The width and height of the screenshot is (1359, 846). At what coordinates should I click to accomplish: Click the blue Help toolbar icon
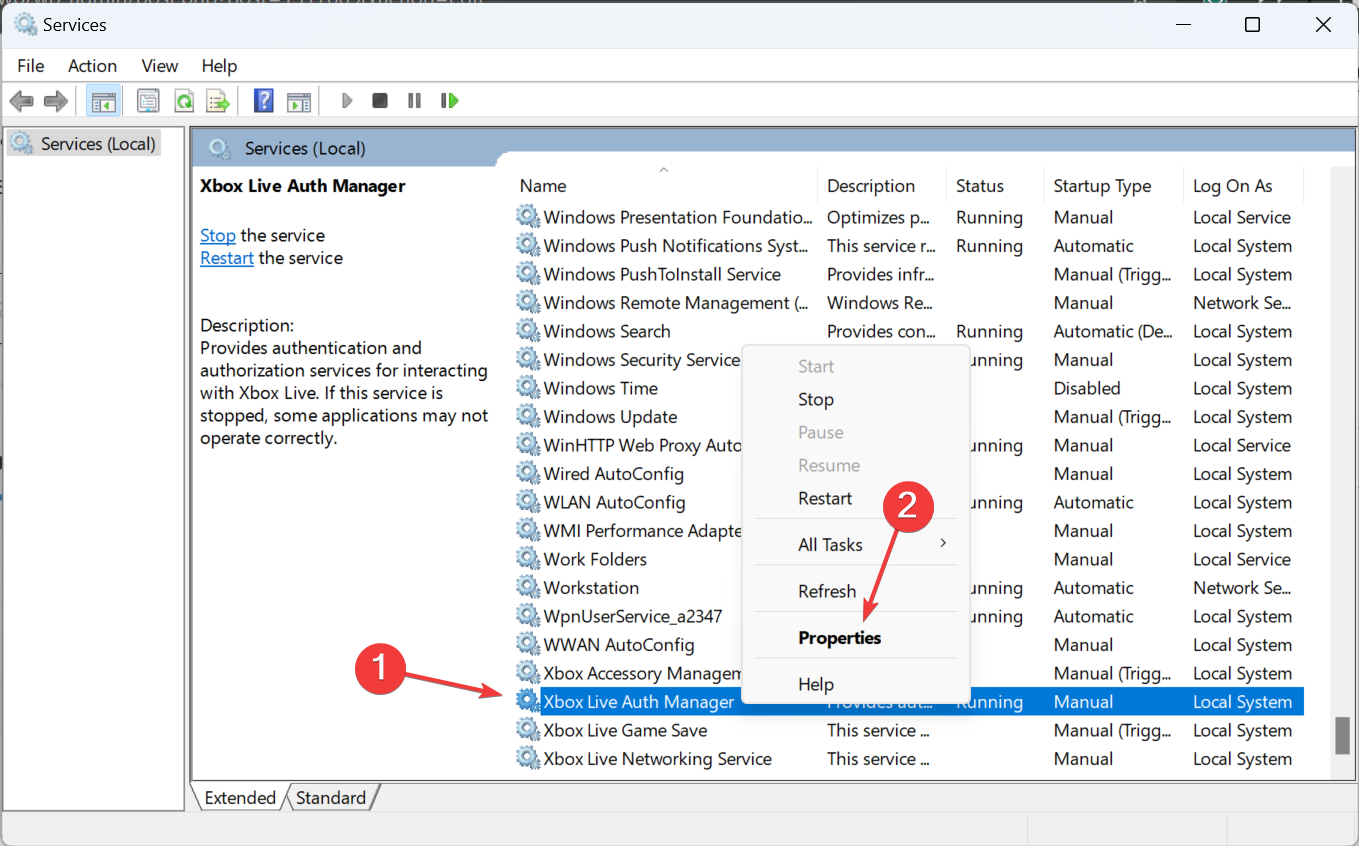(x=264, y=101)
